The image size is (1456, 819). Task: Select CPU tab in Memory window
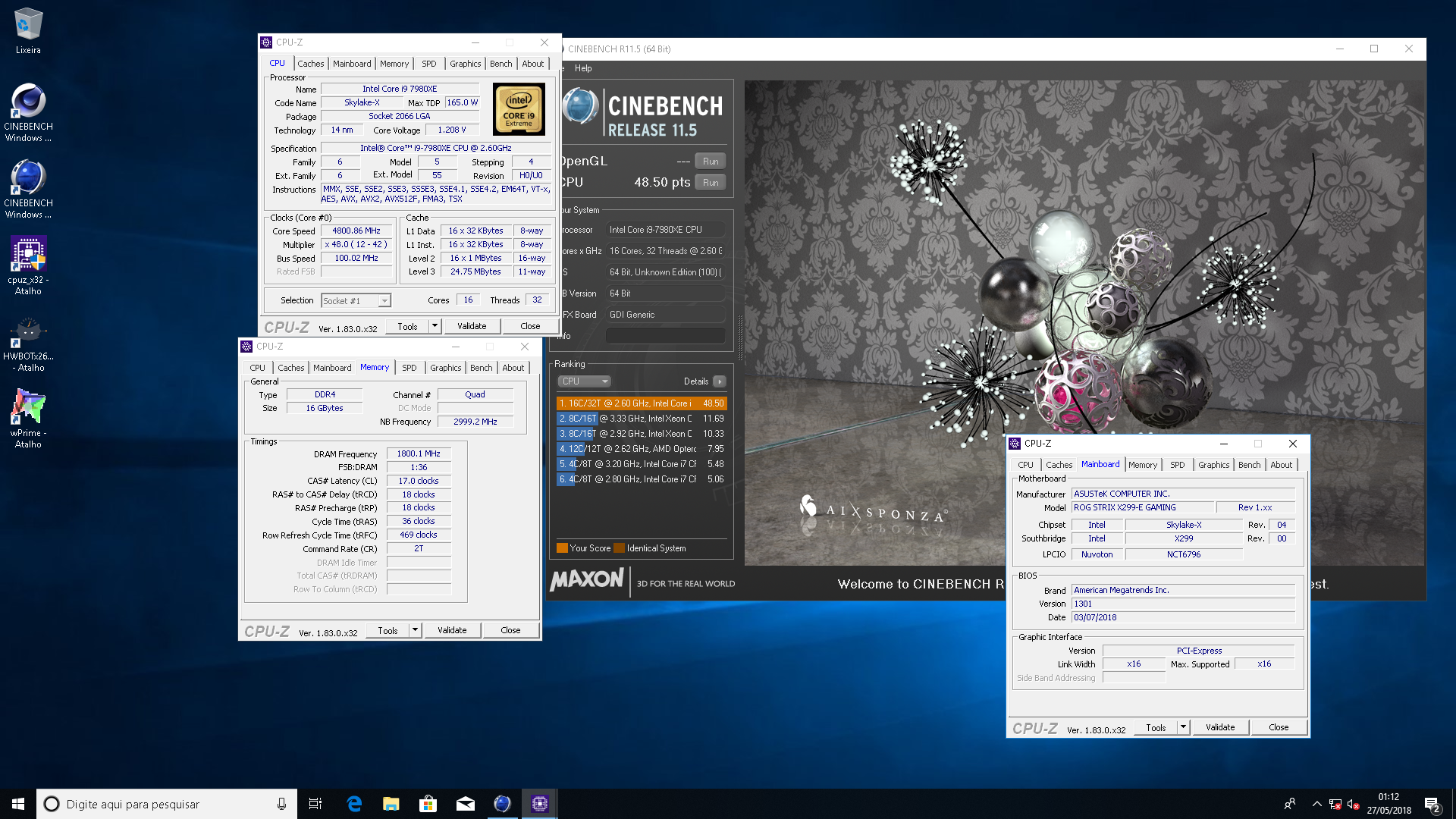(258, 368)
